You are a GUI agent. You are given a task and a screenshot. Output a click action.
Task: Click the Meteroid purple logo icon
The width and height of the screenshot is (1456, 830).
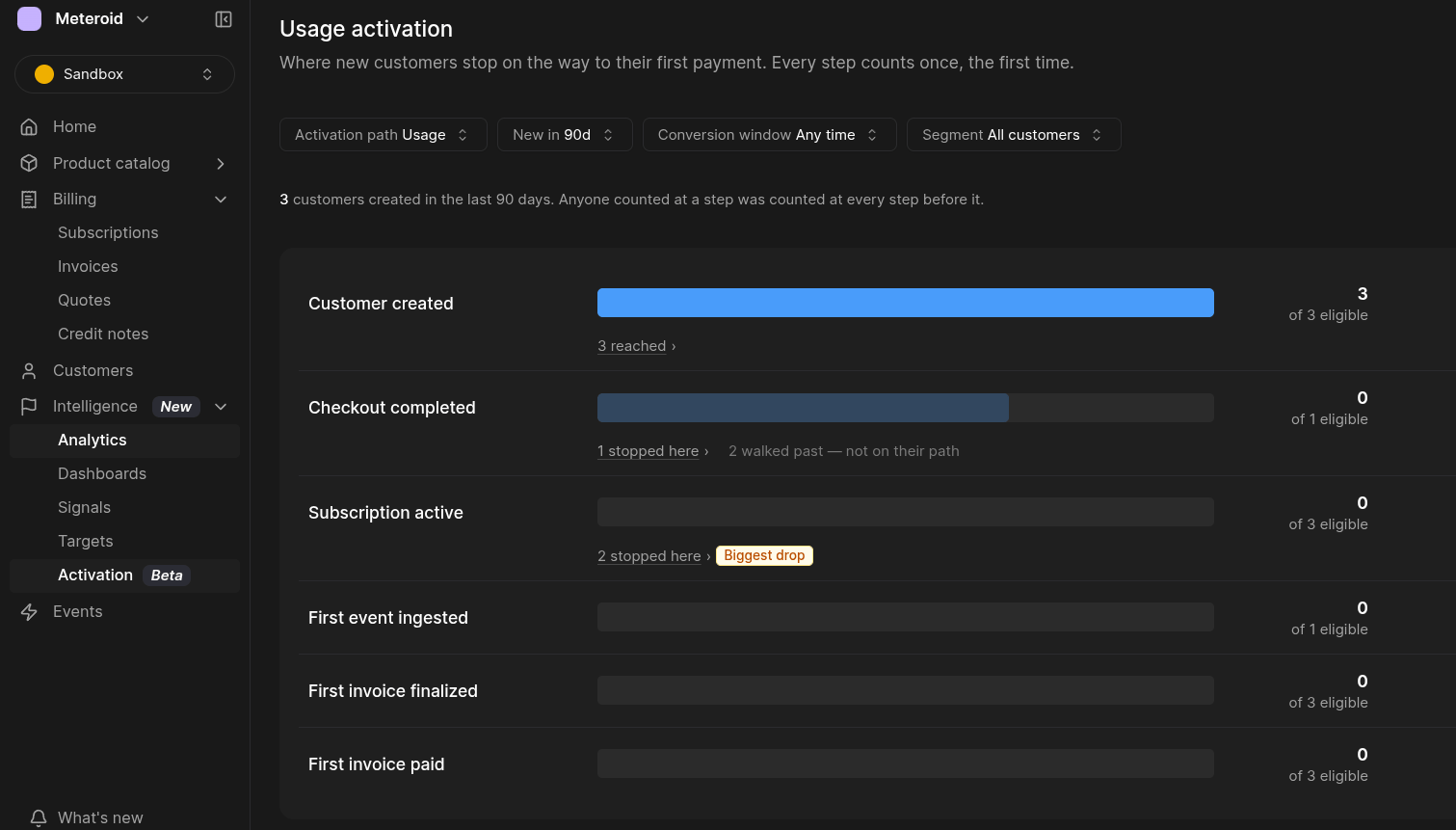click(30, 19)
